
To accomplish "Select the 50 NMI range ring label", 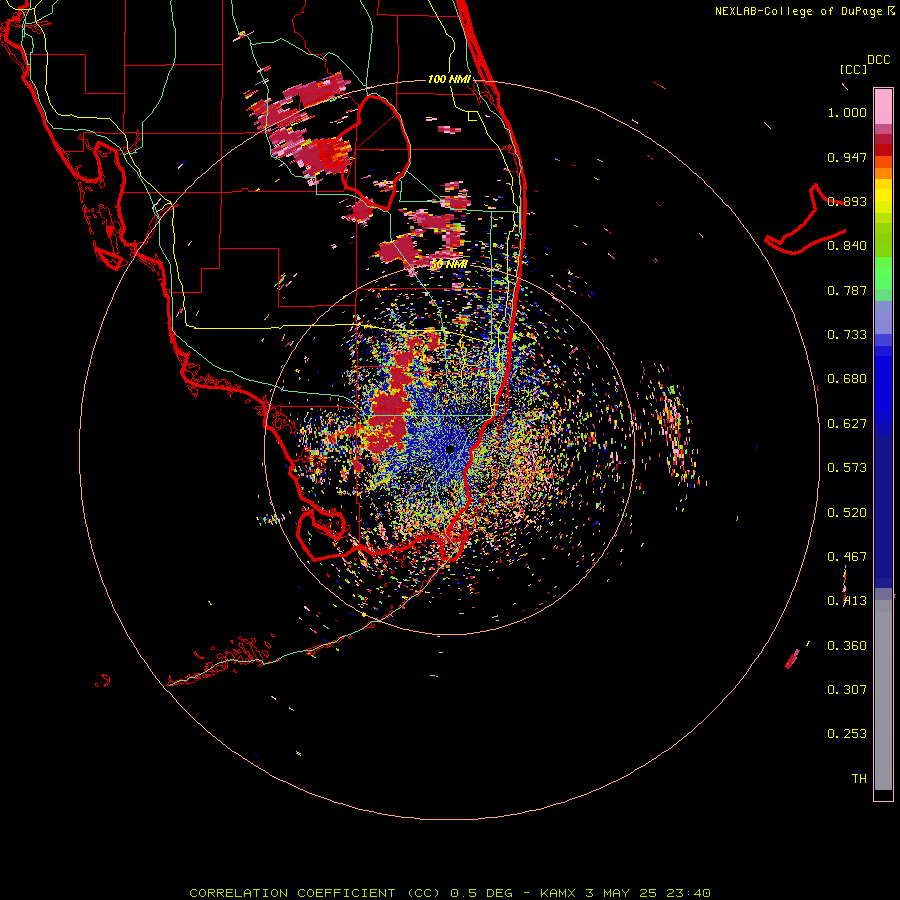I will pyautogui.click(x=449, y=265).
